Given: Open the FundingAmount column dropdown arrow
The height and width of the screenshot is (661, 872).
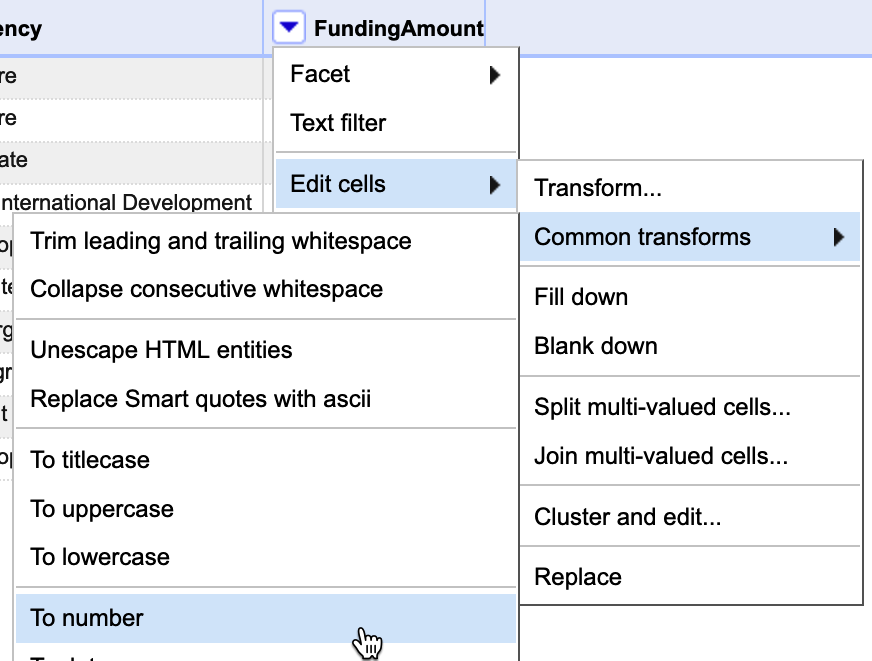Looking at the screenshot, I should click(x=289, y=29).
